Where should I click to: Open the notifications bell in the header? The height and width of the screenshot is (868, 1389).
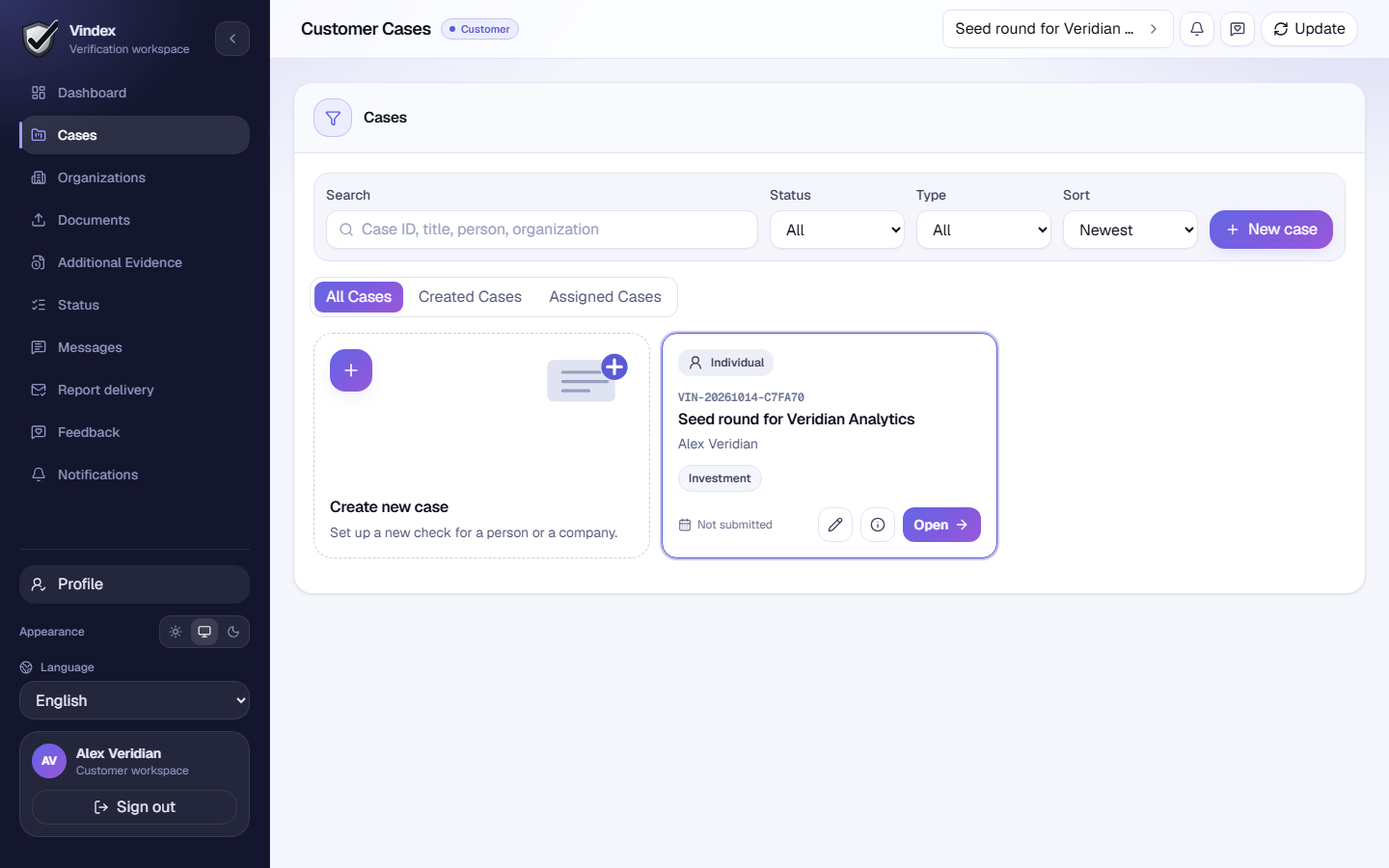1197,29
